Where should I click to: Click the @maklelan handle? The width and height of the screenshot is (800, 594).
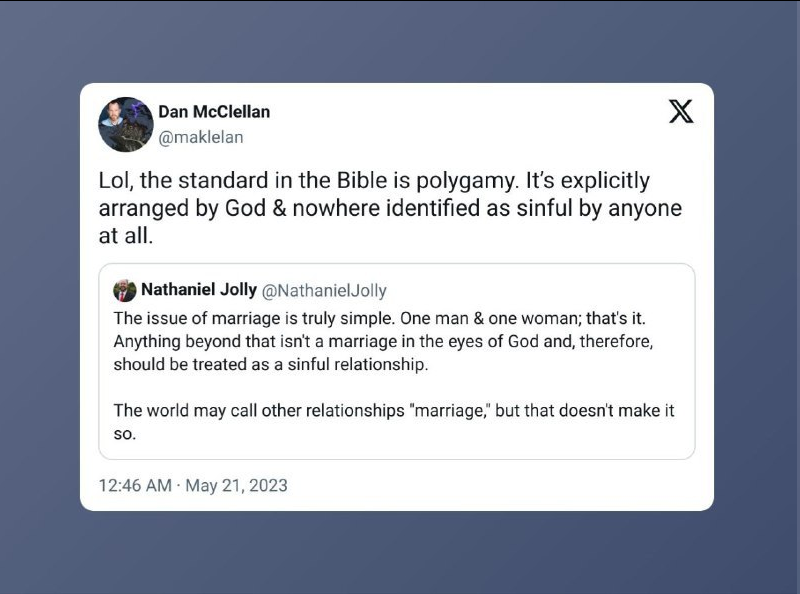pyautogui.click(x=201, y=137)
